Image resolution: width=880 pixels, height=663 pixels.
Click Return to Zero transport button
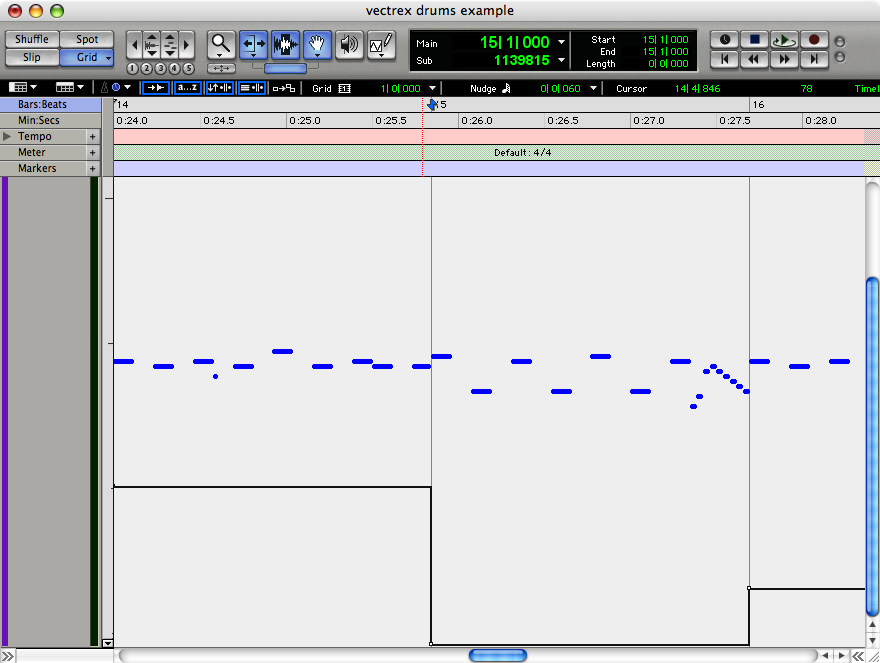725,59
